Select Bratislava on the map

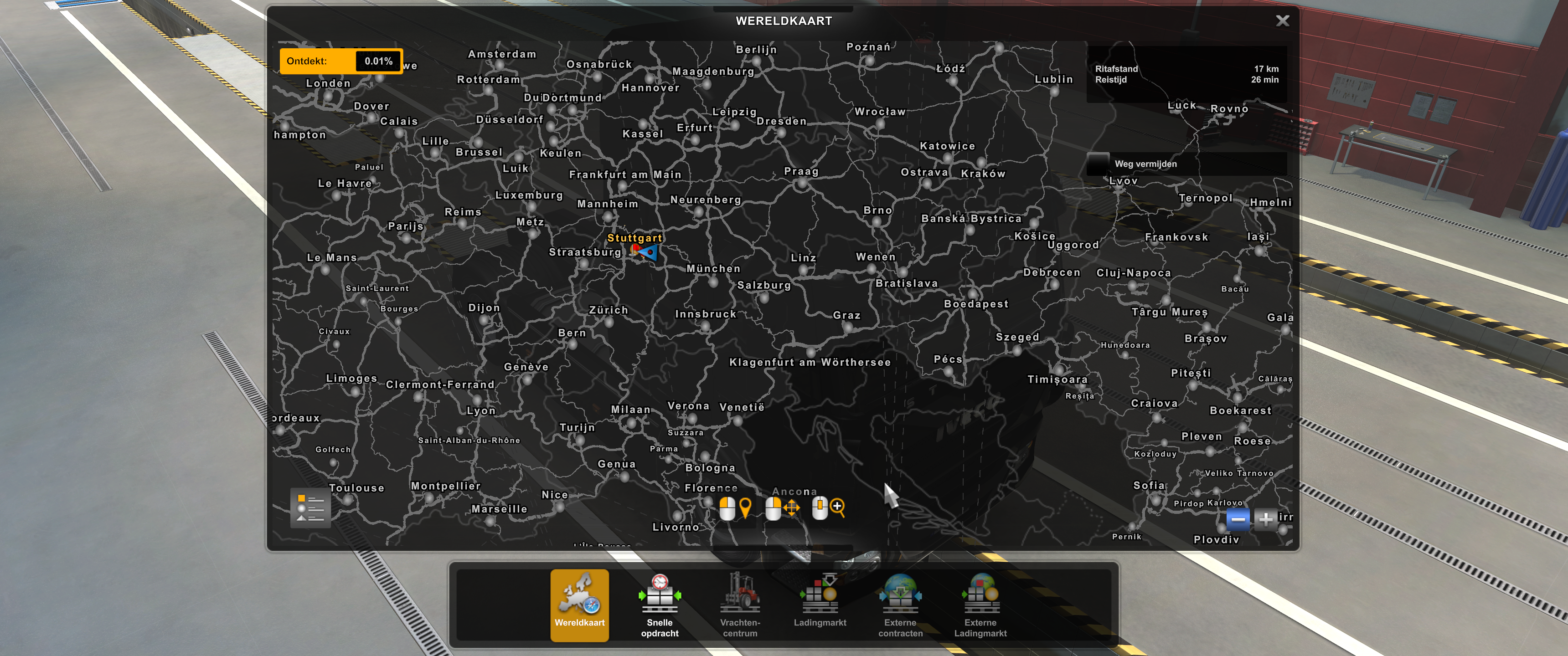point(907,283)
